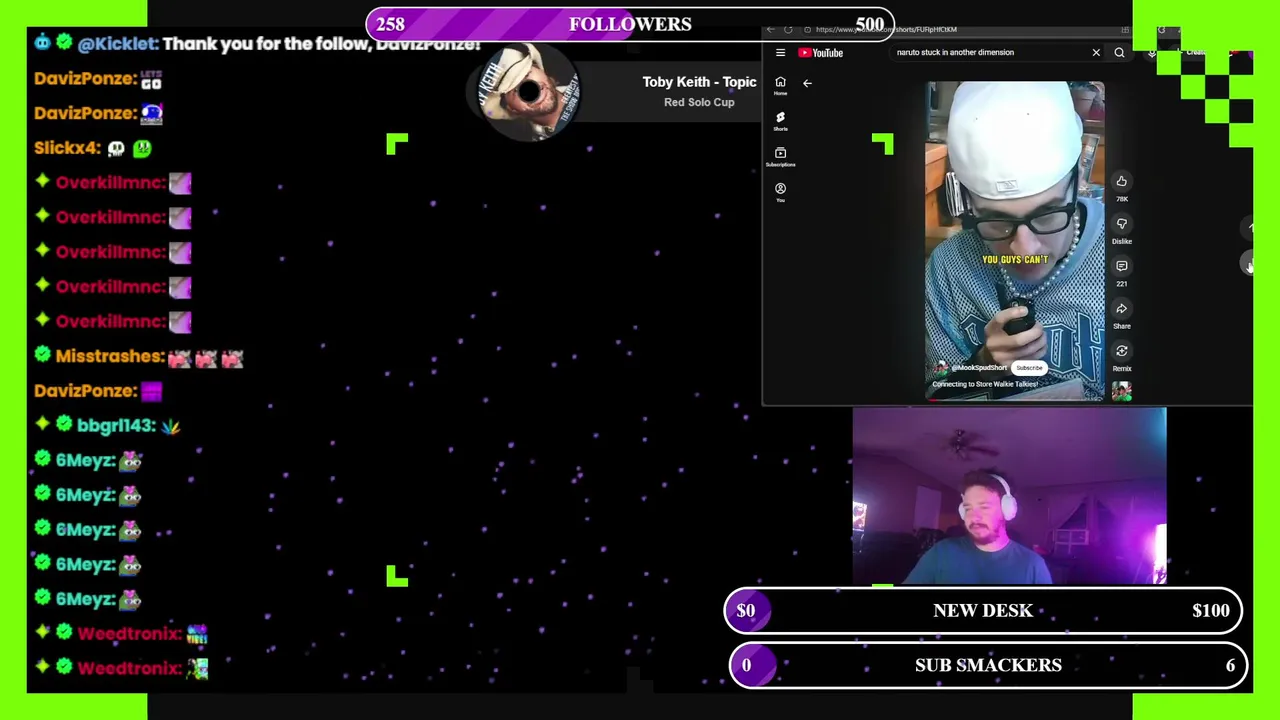Click Slickx4 username in chat

click(x=65, y=148)
